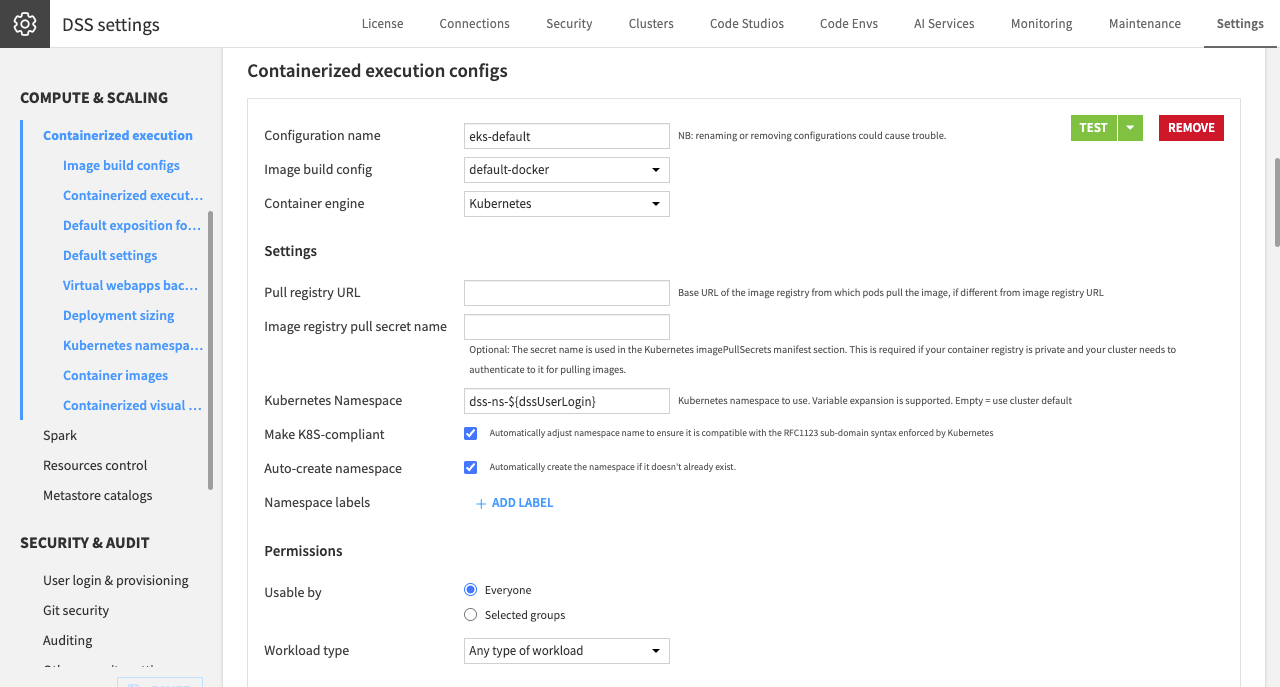Open the Code Envs tab
Viewport: 1280px width, 687px height.
(849, 24)
